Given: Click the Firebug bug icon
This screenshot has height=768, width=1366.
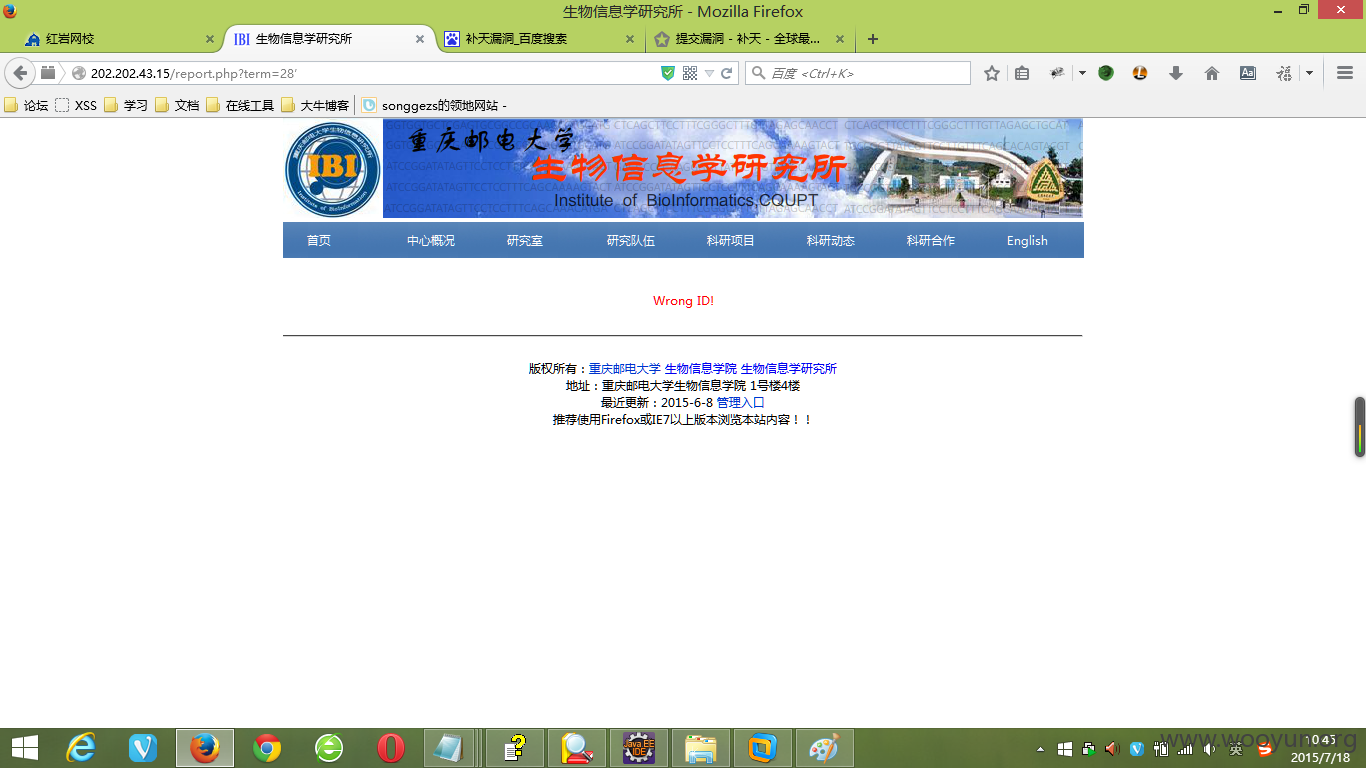Looking at the screenshot, I should (1057, 73).
